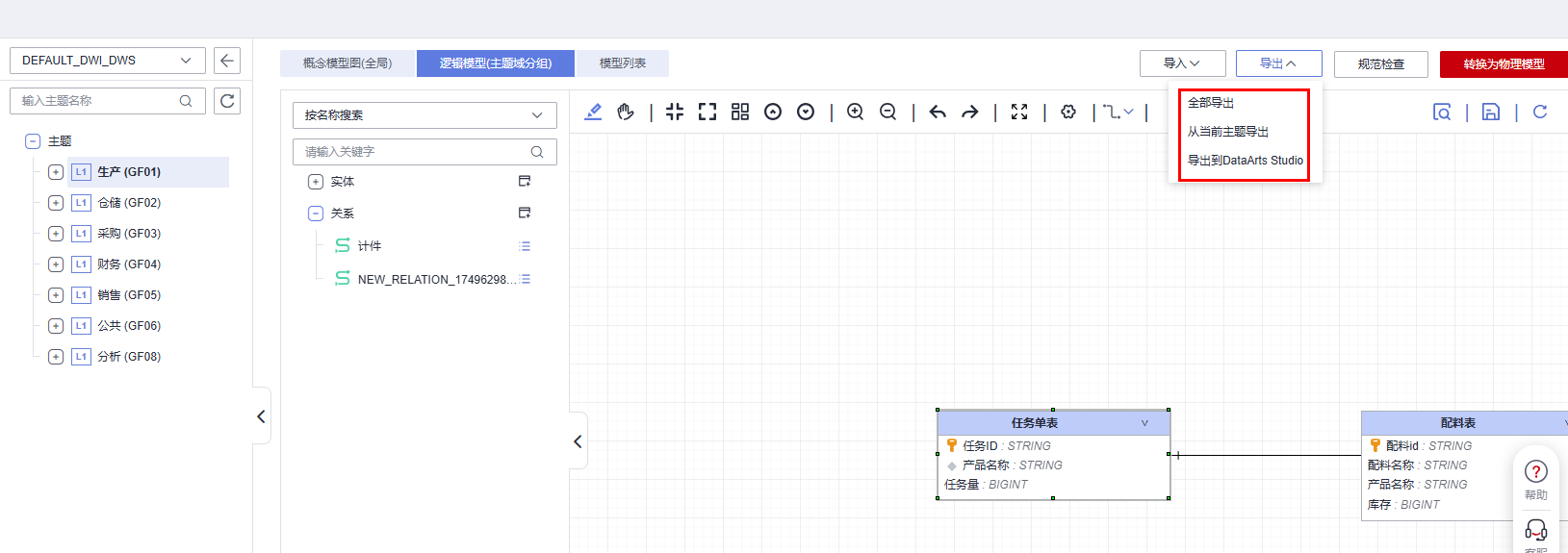This screenshot has width=1568, height=553.
Task: Expand the 销售 (GF05) node
Action: (56, 295)
